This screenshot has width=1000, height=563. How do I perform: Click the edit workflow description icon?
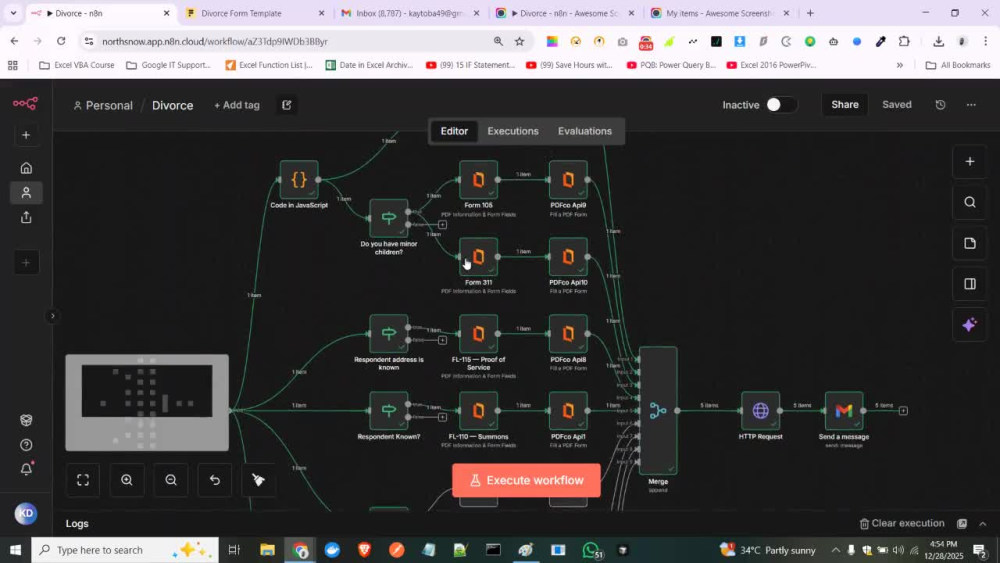pyautogui.click(x=286, y=105)
